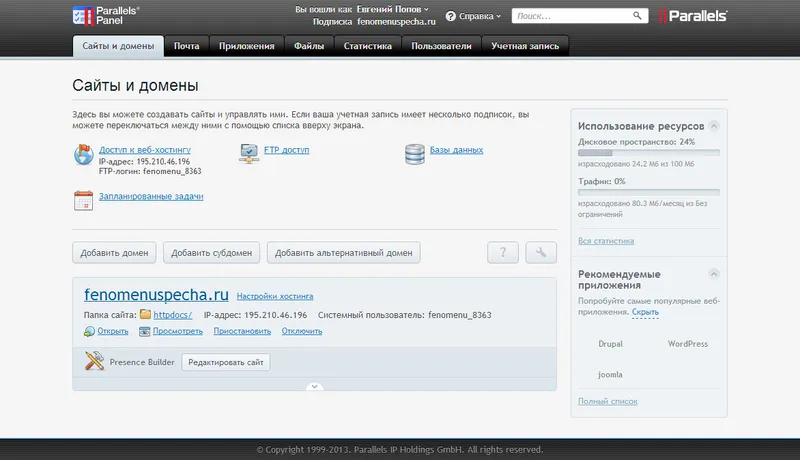Viewport: 800px width, 460px height.
Task: Open the Базы данных link
Action: pyautogui.click(x=456, y=150)
